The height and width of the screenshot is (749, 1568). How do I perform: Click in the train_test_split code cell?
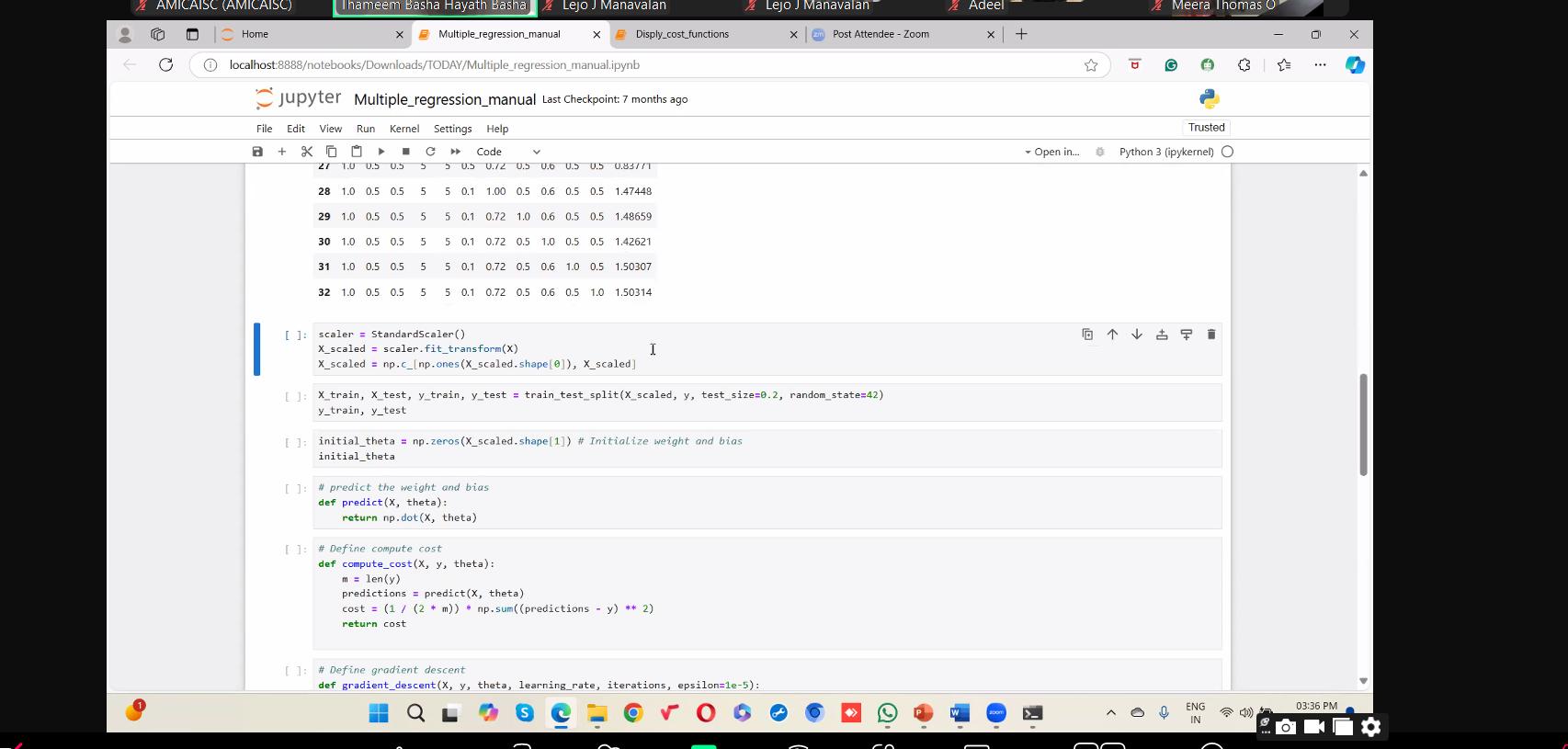point(767,403)
